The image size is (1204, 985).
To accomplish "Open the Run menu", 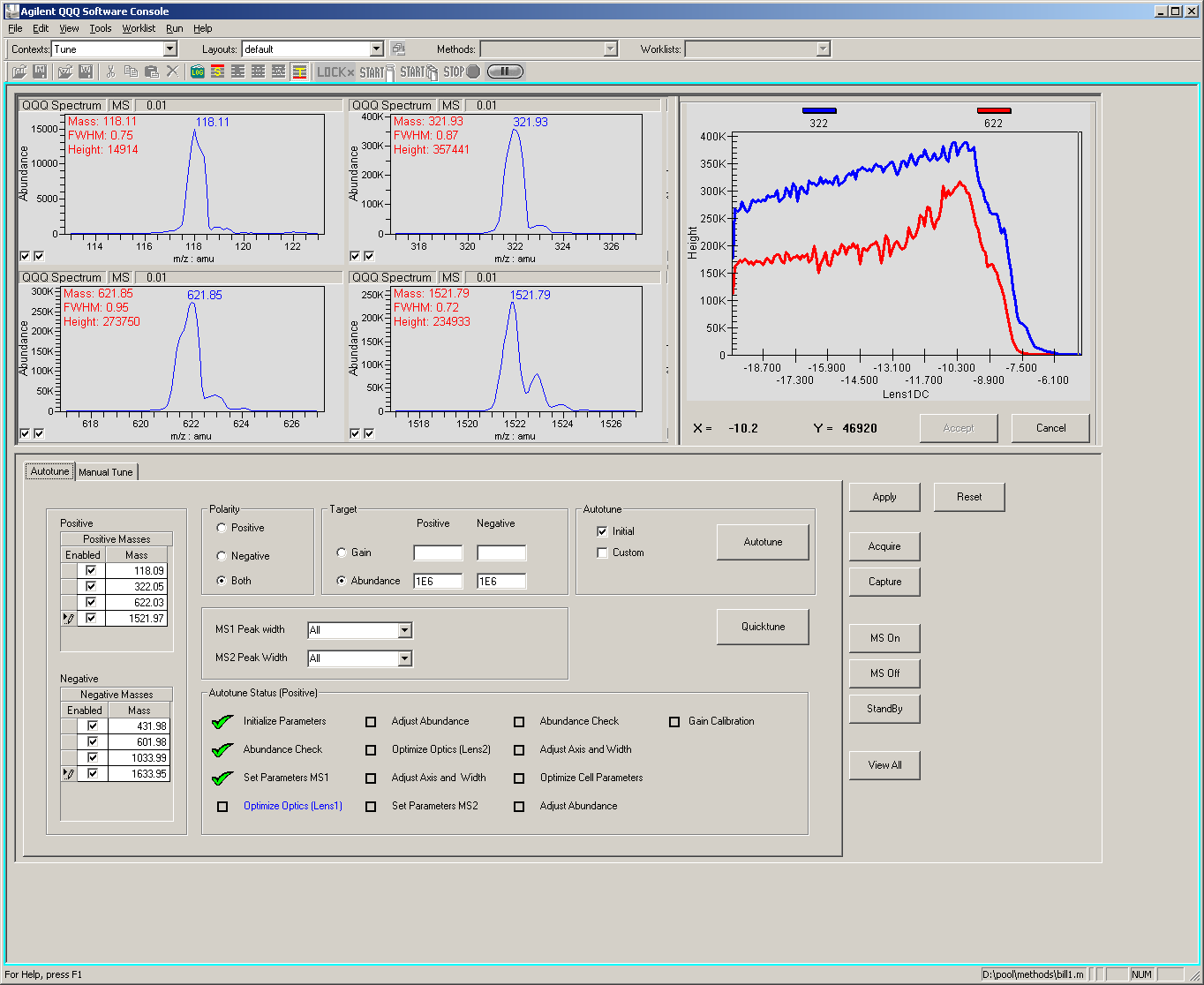I will (175, 28).
